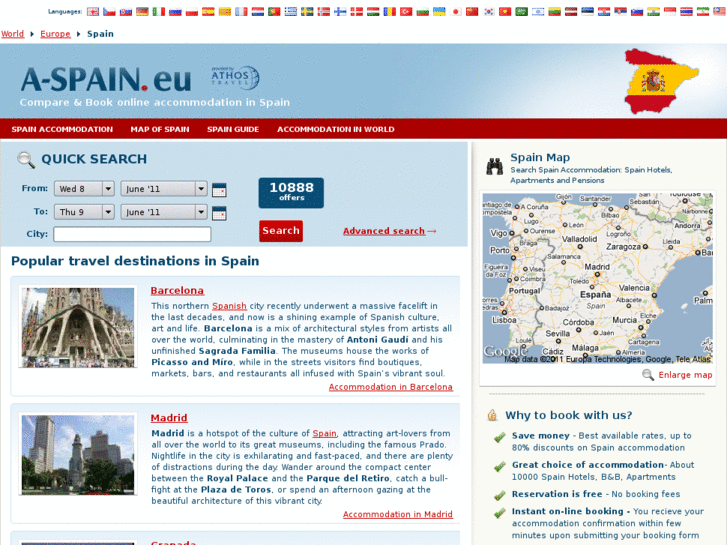
Task: Open the To month dropdown June '11
Action: pyautogui.click(x=164, y=212)
